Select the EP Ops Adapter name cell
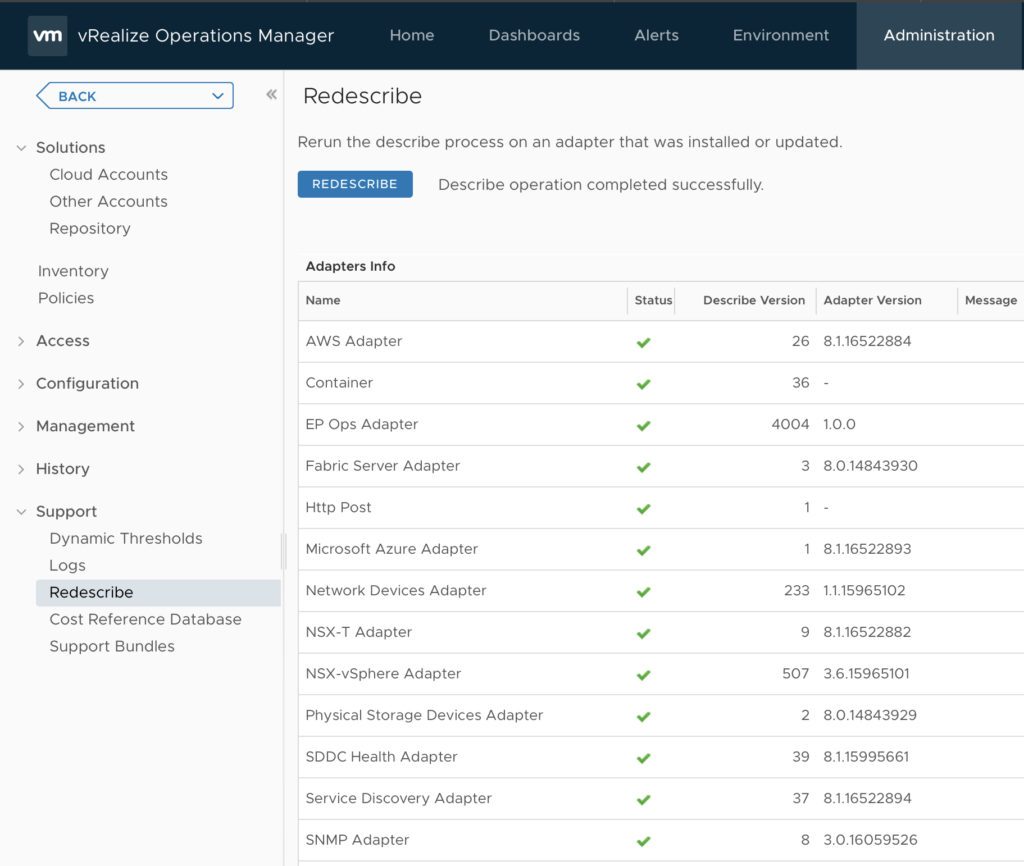Image resolution: width=1024 pixels, height=866 pixels. (x=362, y=425)
